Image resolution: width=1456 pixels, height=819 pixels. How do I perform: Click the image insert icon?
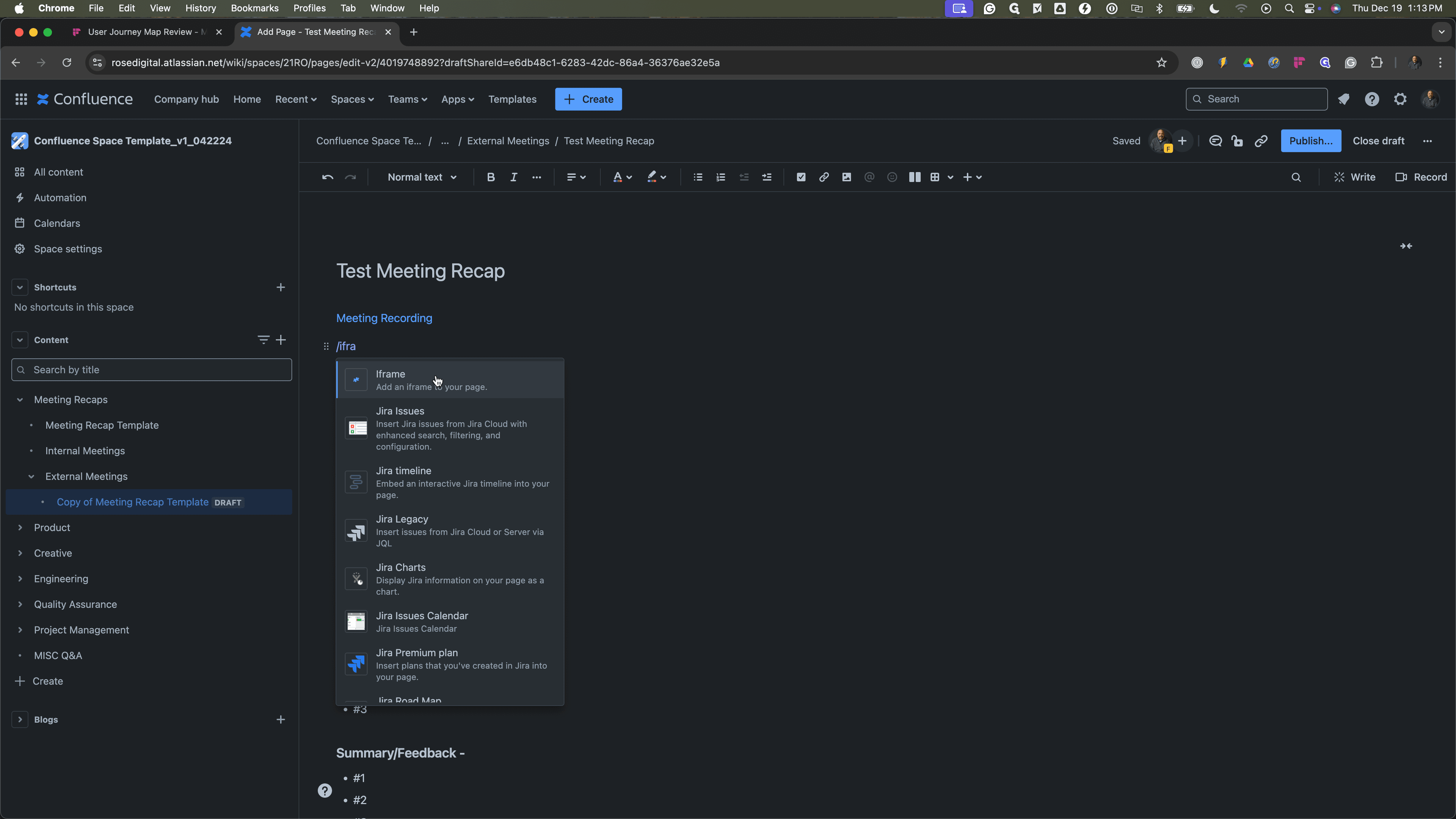[x=846, y=177]
